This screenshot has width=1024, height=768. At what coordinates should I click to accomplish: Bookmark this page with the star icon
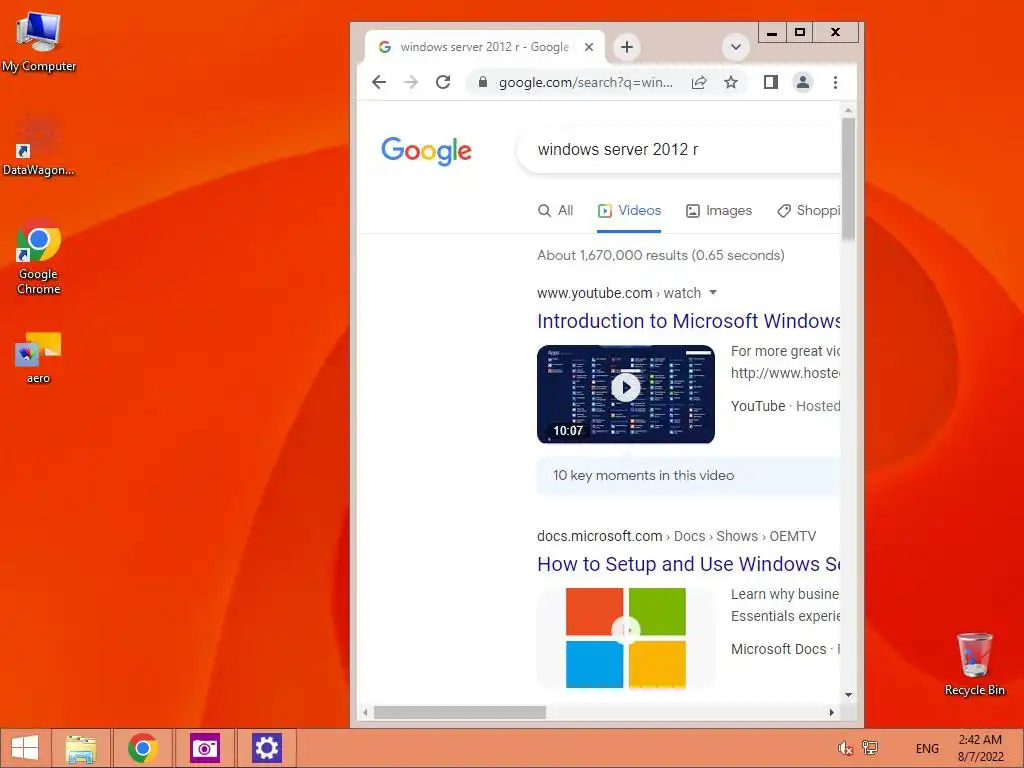point(731,82)
